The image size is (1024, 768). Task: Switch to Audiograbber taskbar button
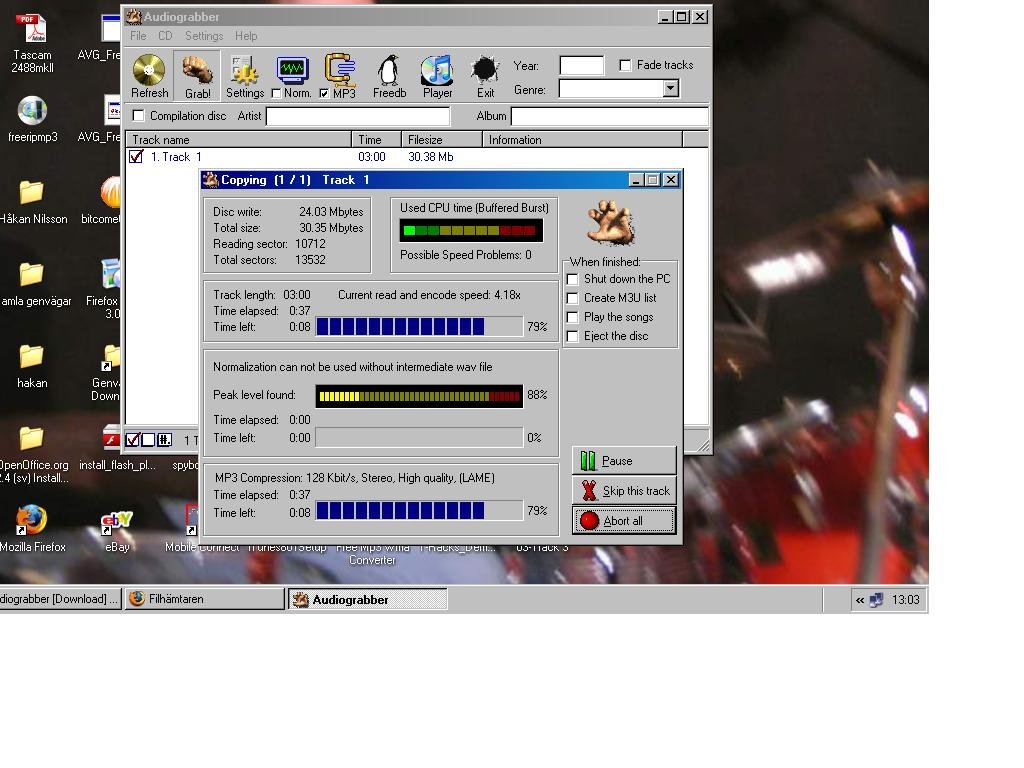point(368,599)
